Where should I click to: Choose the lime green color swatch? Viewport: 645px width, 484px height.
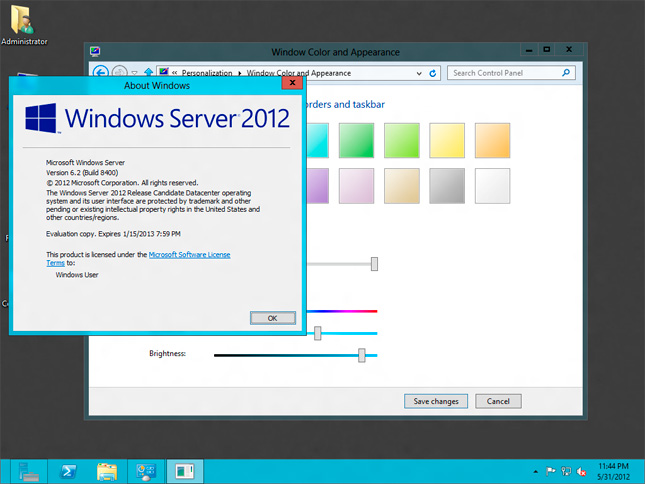(401, 140)
